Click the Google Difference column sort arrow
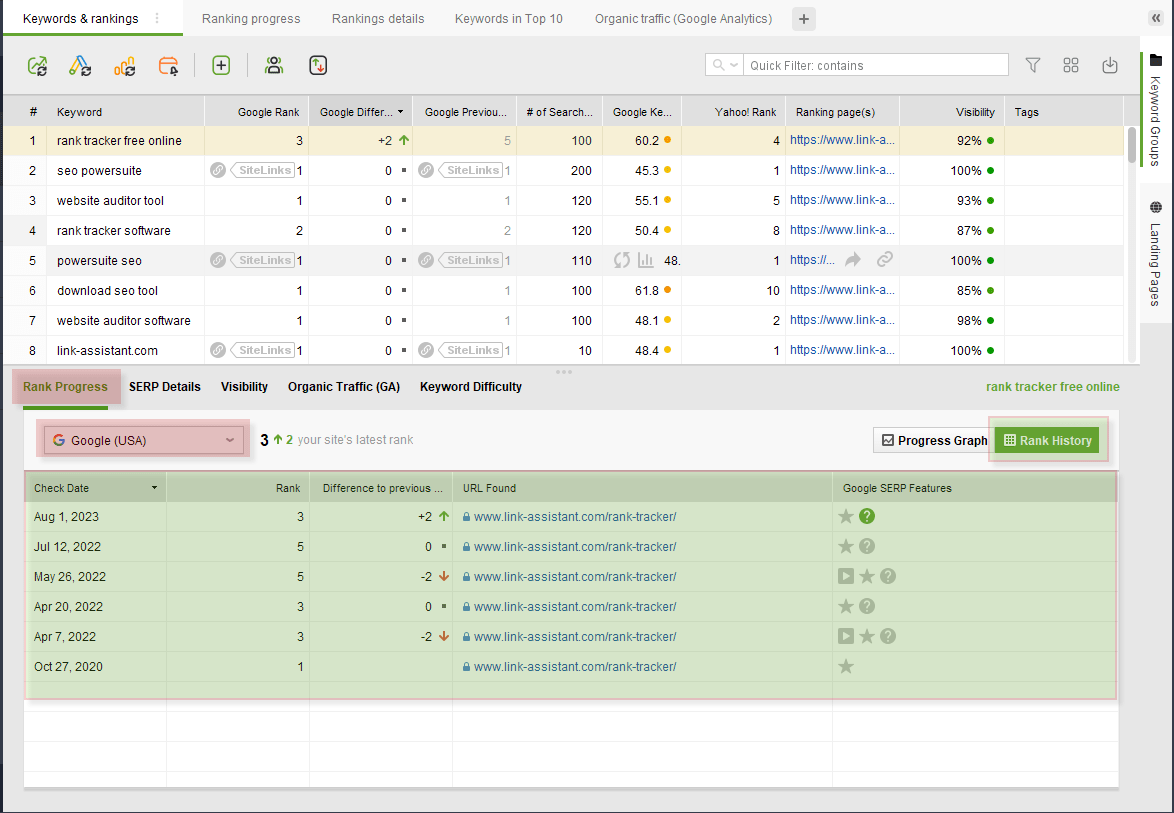 [x=401, y=112]
